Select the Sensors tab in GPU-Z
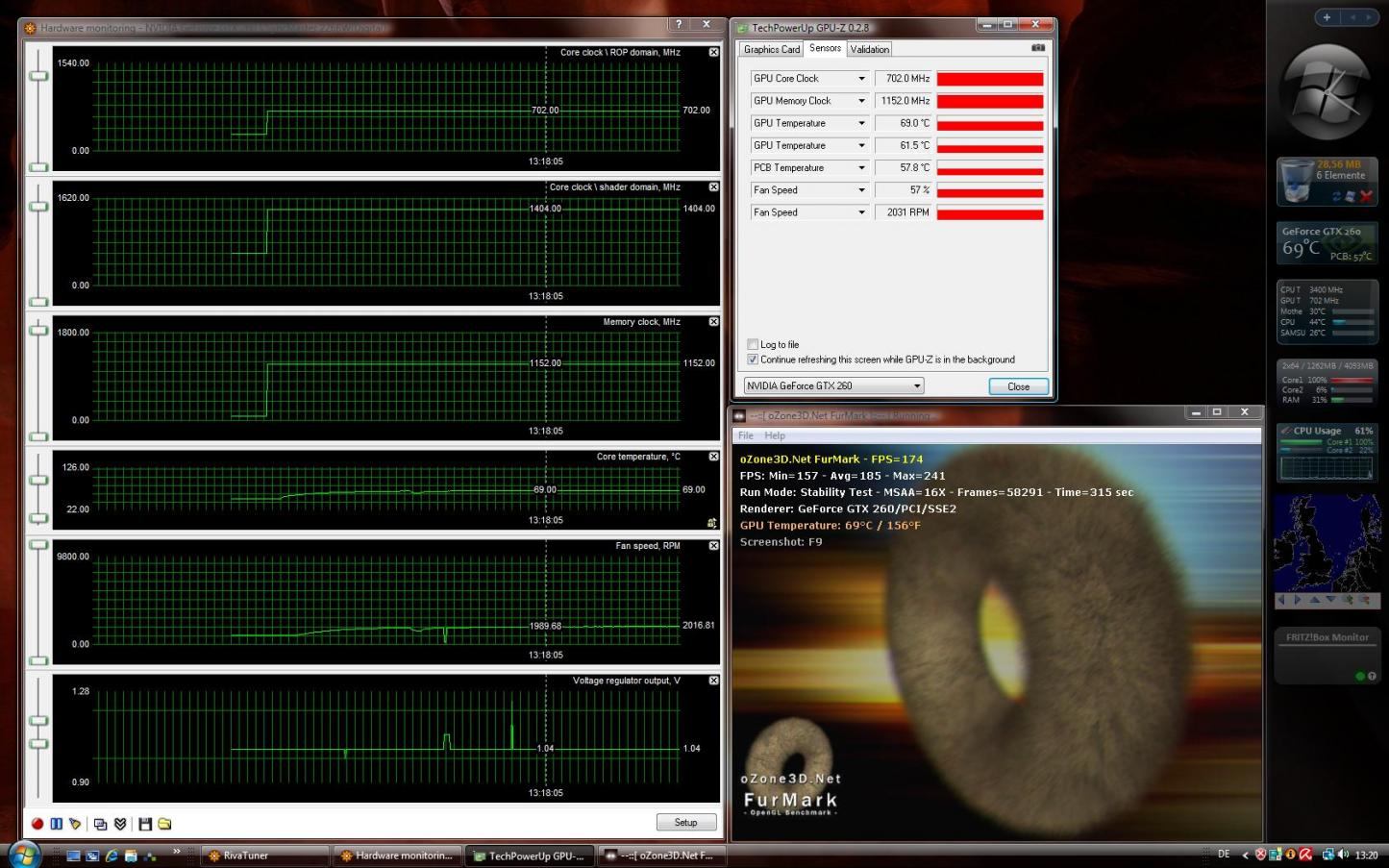Viewport: 1389px width, 868px height. click(825, 48)
